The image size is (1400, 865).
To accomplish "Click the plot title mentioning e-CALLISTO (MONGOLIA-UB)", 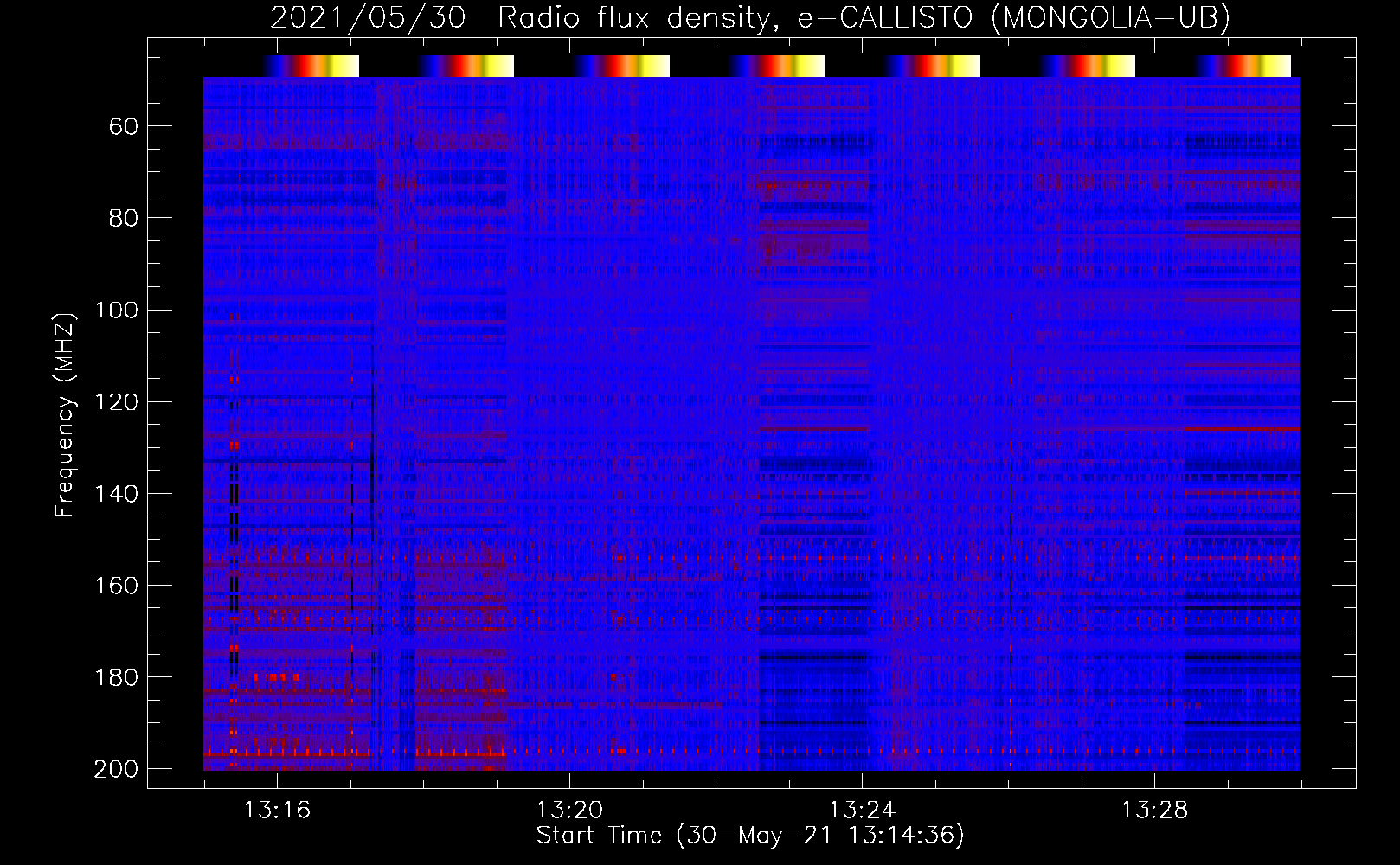I will tap(749, 17).
